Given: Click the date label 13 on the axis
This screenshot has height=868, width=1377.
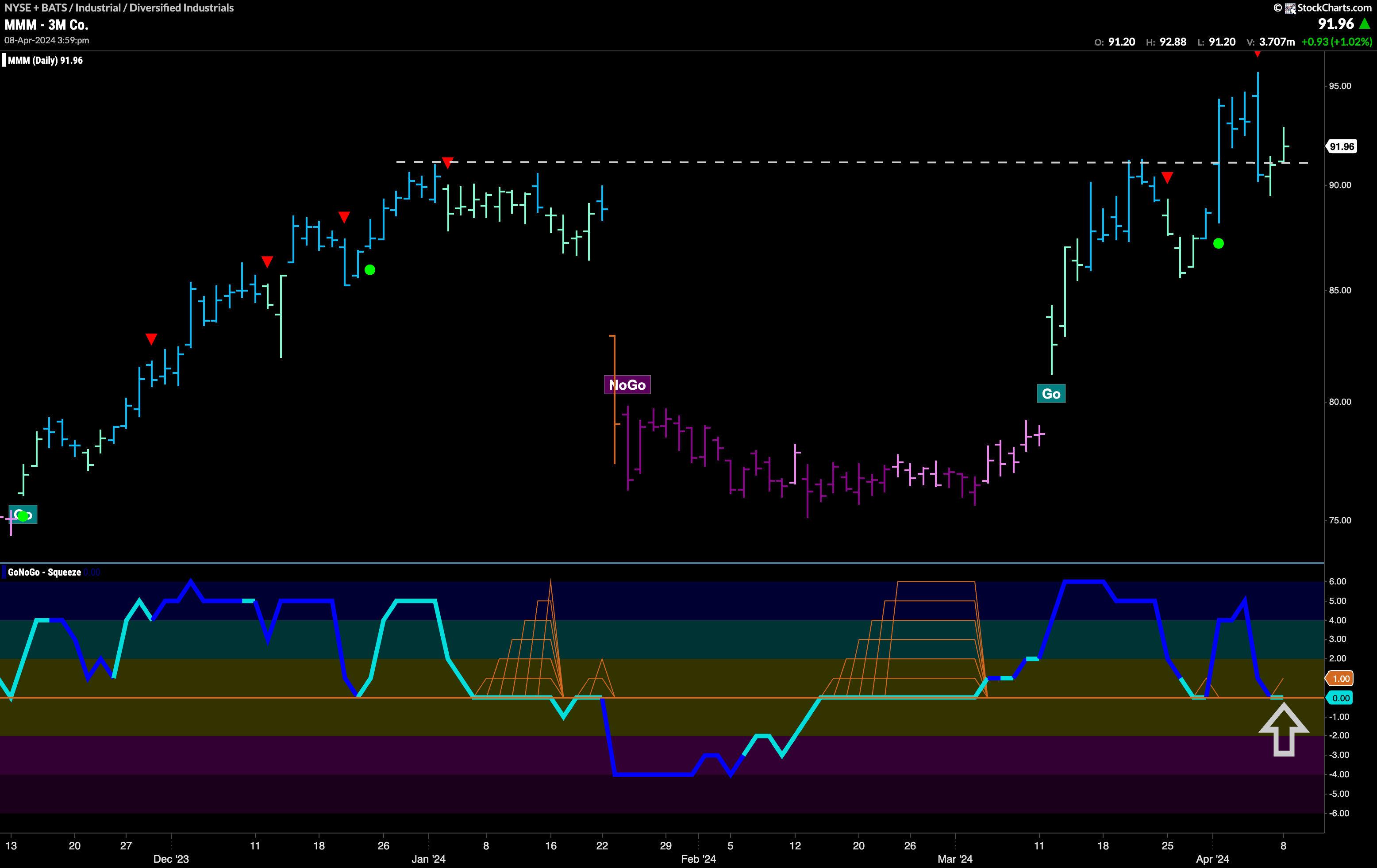Looking at the screenshot, I should [11, 845].
